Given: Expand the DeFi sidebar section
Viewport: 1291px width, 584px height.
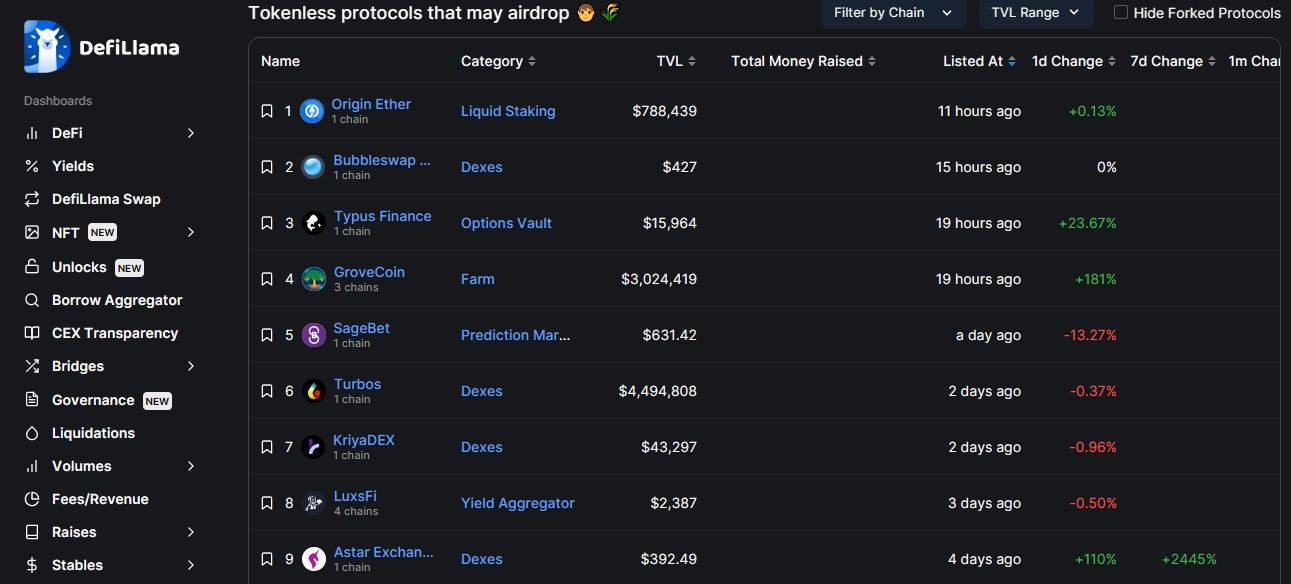Looking at the screenshot, I should [x=190, y=133].
